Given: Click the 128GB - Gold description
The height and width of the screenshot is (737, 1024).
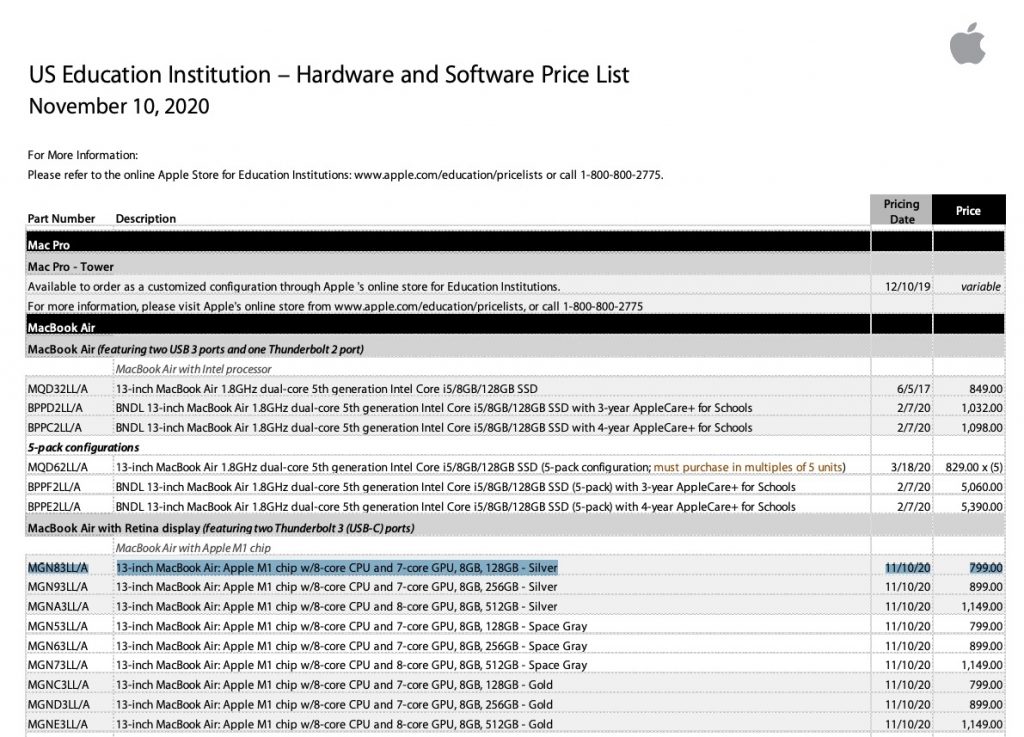Looking at the screenshot, I should click(334, 685).
